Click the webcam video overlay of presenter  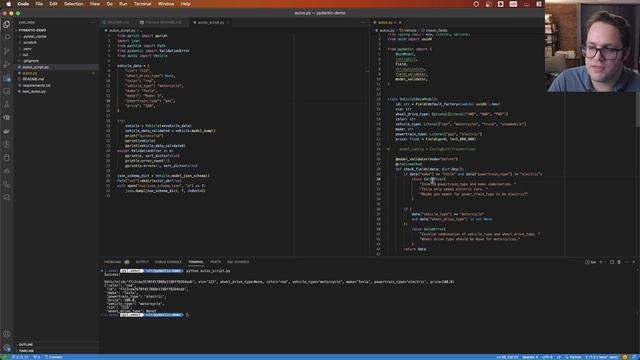592,46
